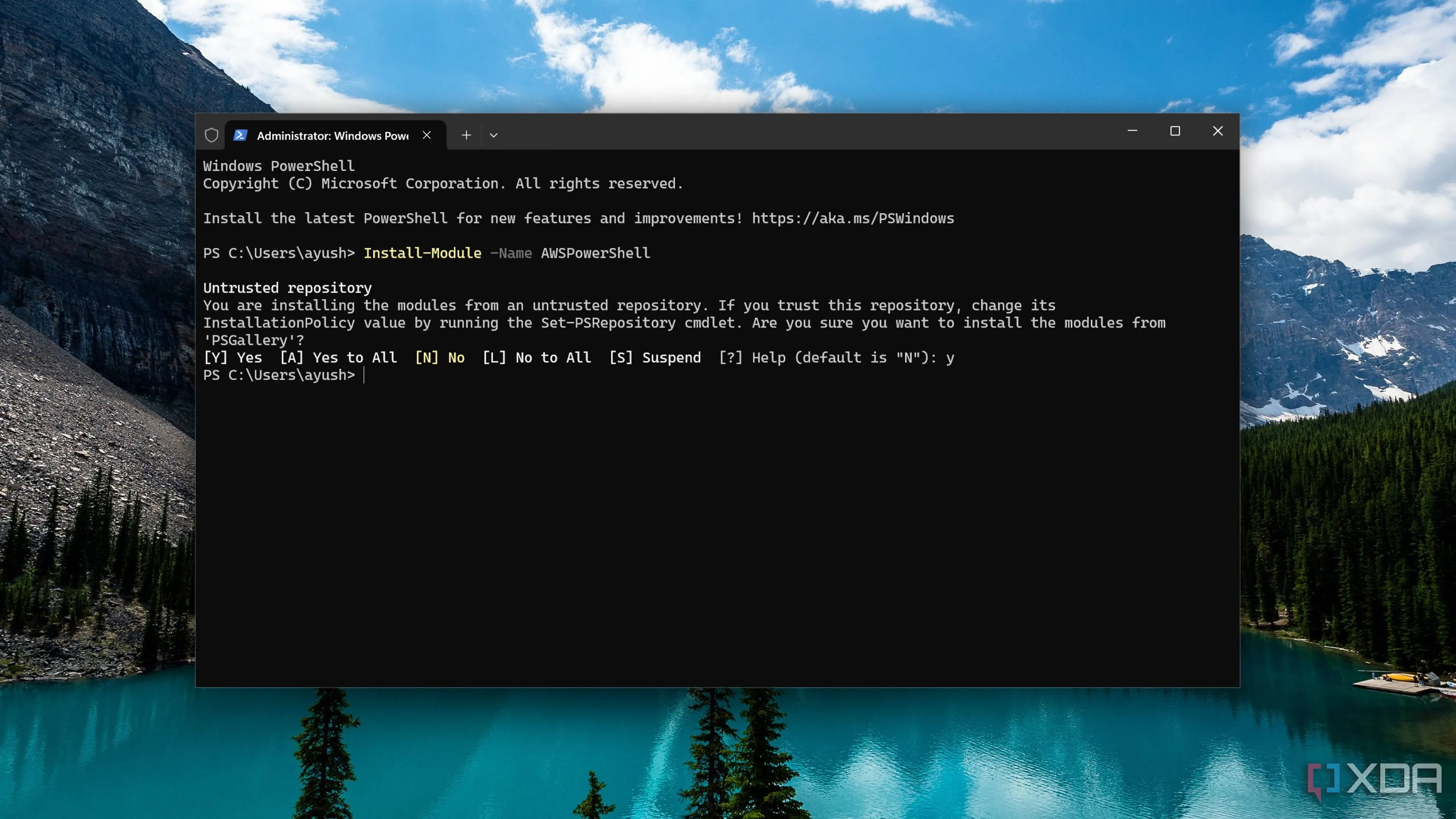Click the maximize icon on the titlebar

pos(1176,130)
